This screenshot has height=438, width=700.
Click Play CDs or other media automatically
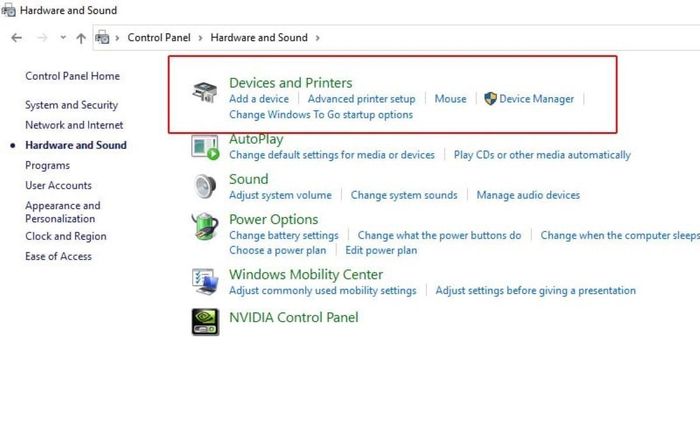click(542, 155)
